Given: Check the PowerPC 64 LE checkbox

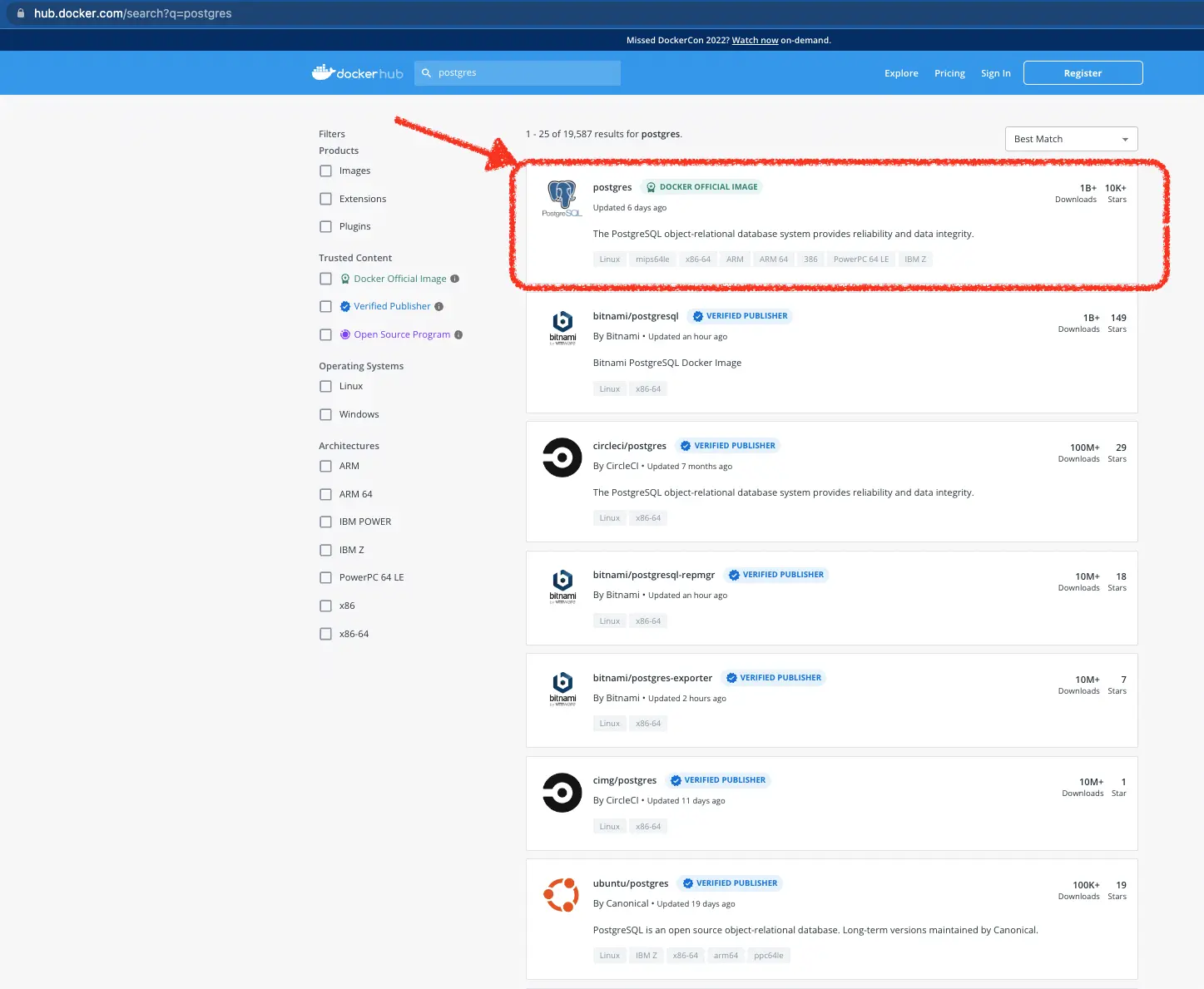Looking at the screenshot, I should (326, 577).
